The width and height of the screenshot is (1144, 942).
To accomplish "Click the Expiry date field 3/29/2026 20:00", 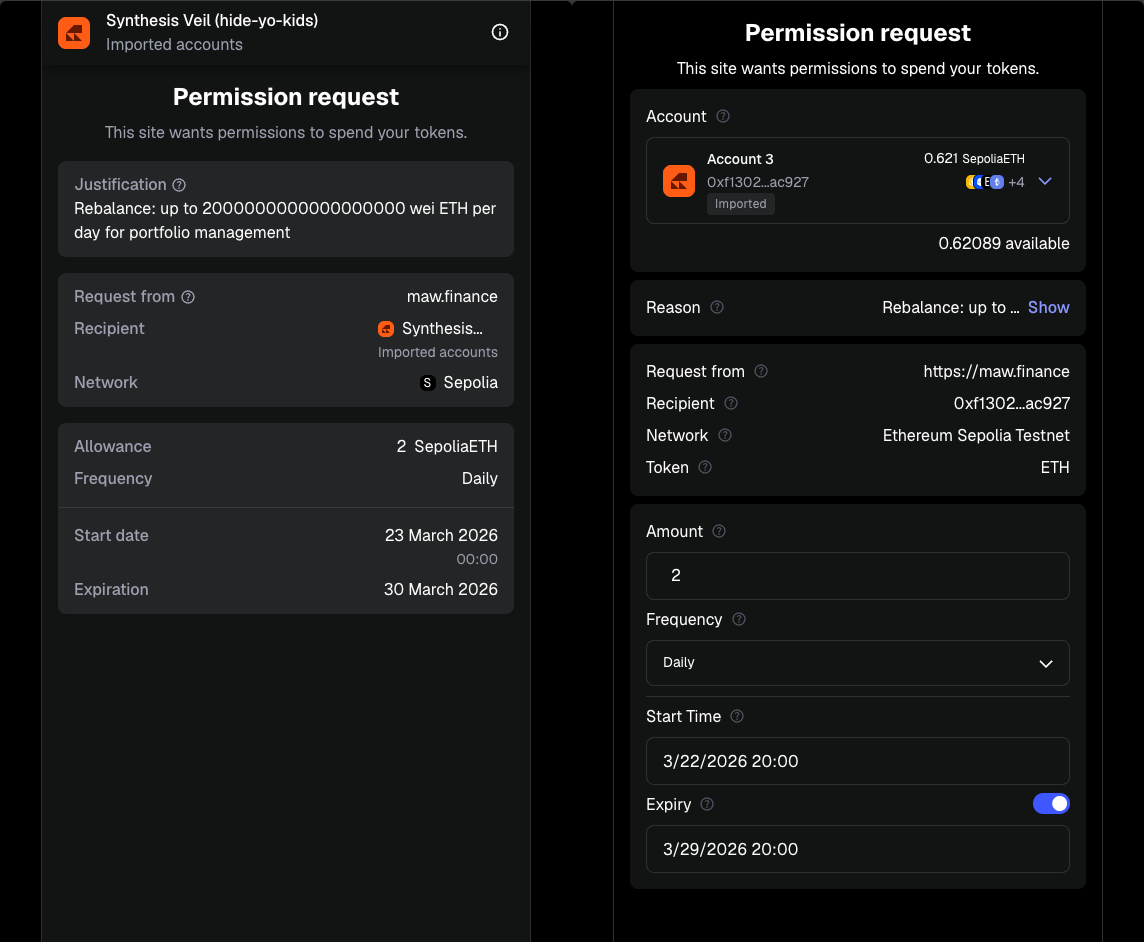I will pos(857,849).
